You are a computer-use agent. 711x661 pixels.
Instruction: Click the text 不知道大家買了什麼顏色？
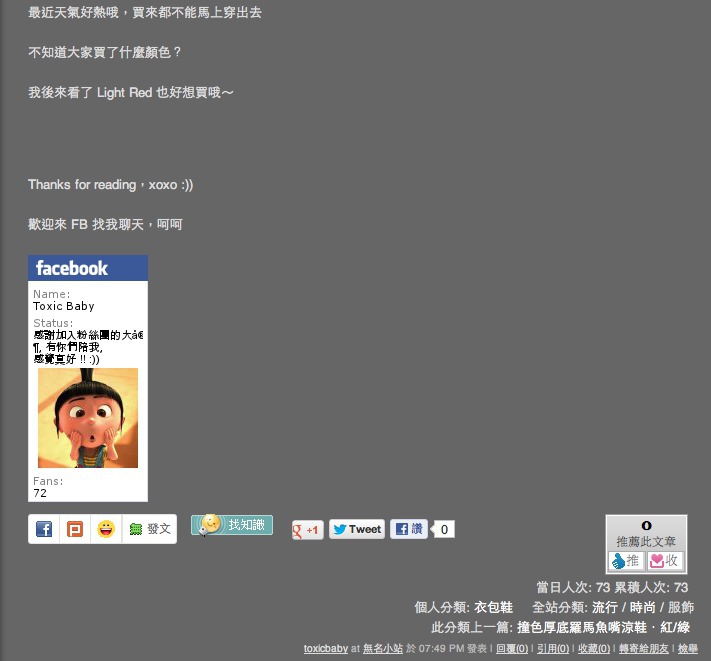(105, 52)
